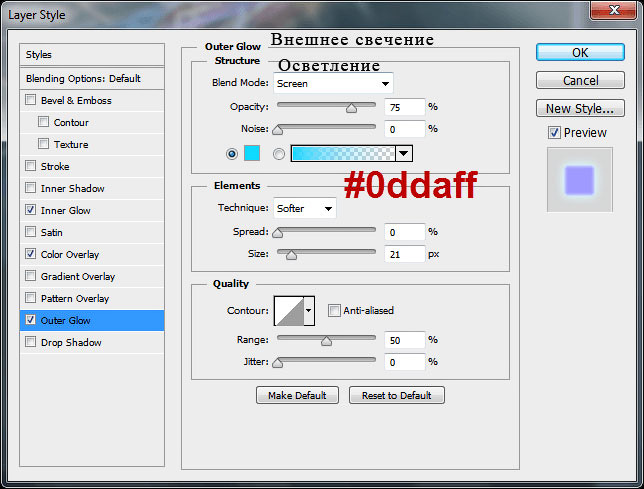Click the Size field showing 21
Screen dimensions: 644x489
405,255
